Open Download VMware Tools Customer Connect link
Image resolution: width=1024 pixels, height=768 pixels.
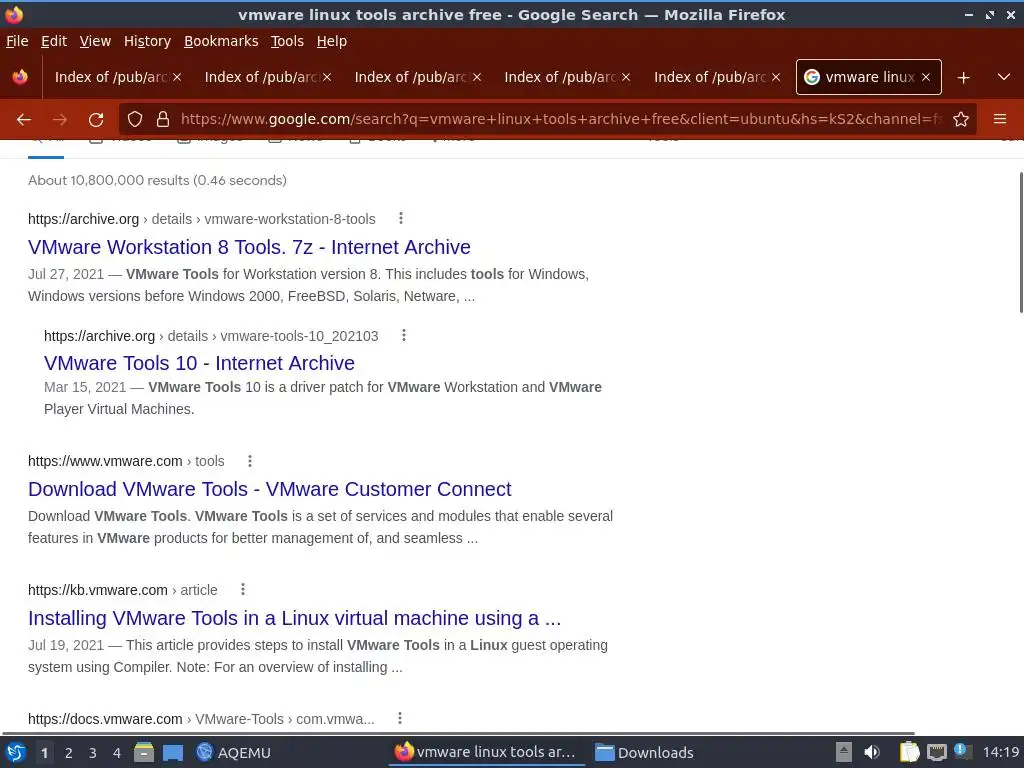(269, 489)
